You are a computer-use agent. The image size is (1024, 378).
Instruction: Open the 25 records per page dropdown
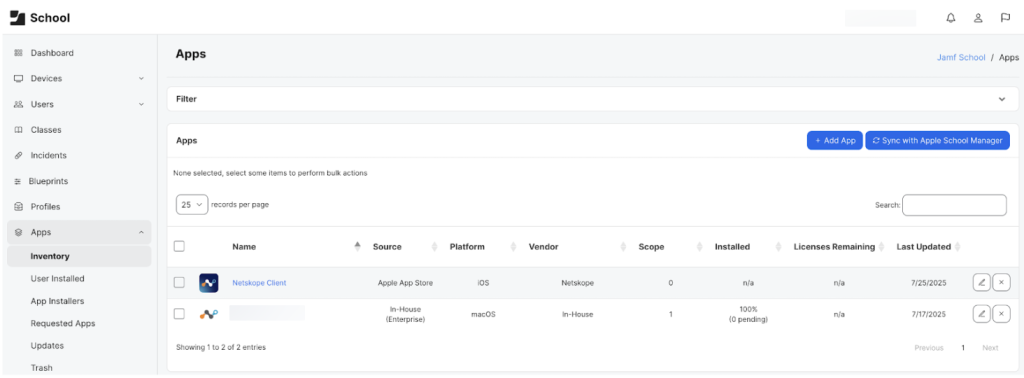[x=192, y=204]
